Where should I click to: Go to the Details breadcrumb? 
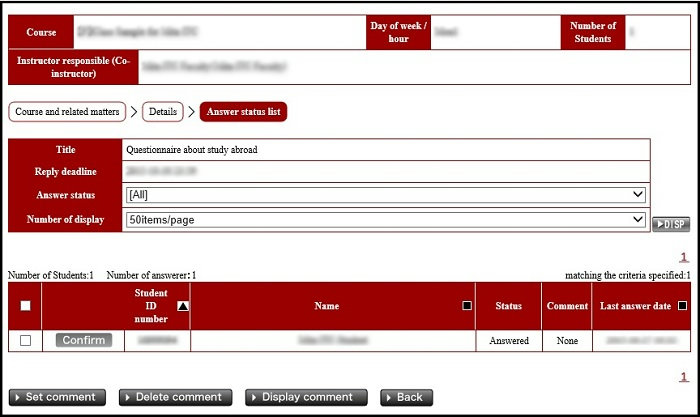pyautogui.click(x=163, y=112)
